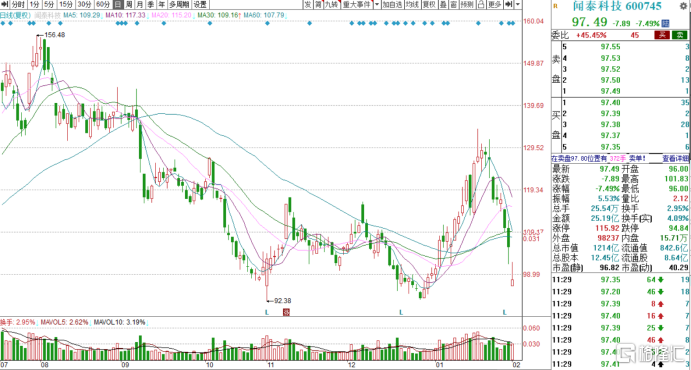Click the red event marker below the chart
This screenshot has height=370, width=691.
(286, 312)
